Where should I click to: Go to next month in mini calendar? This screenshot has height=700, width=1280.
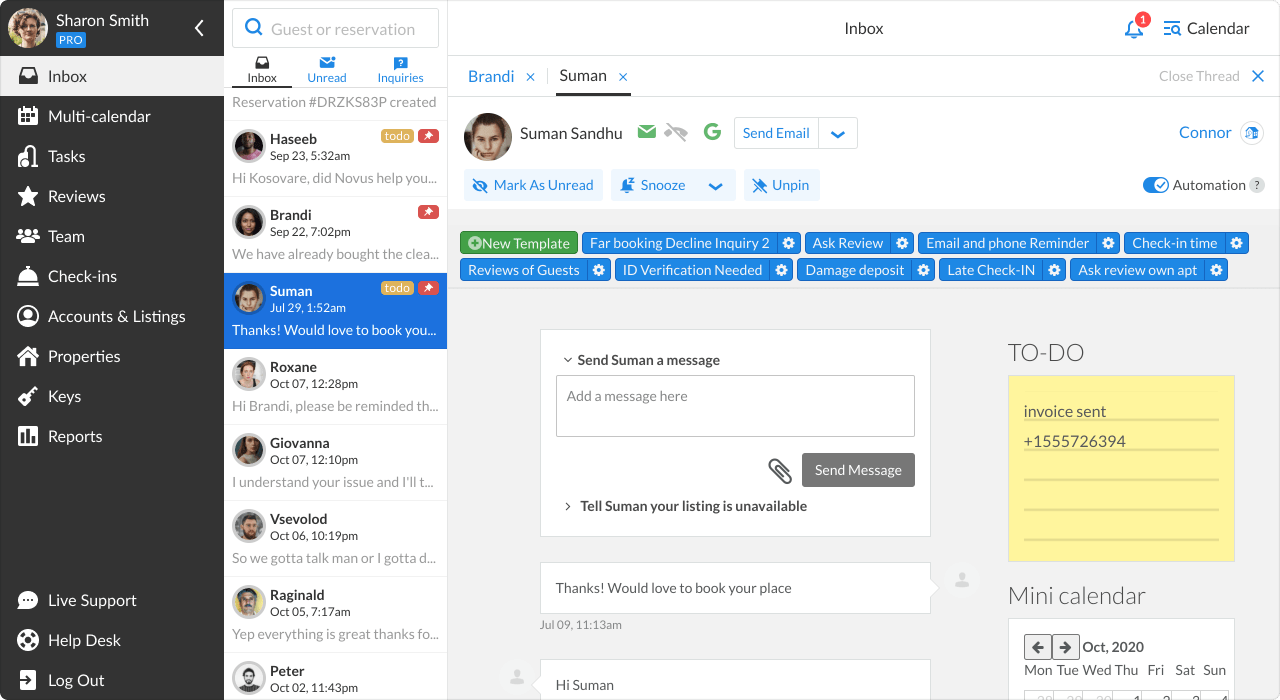(x=1066, y=646)
